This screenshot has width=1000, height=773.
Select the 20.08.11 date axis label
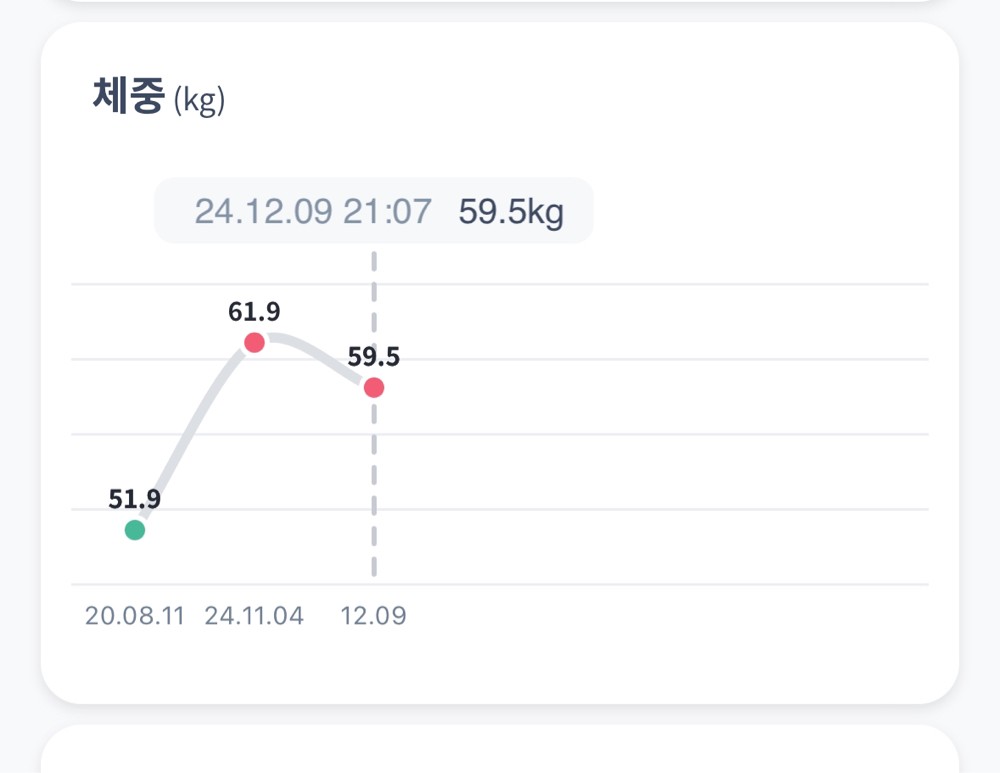[135, 615]
